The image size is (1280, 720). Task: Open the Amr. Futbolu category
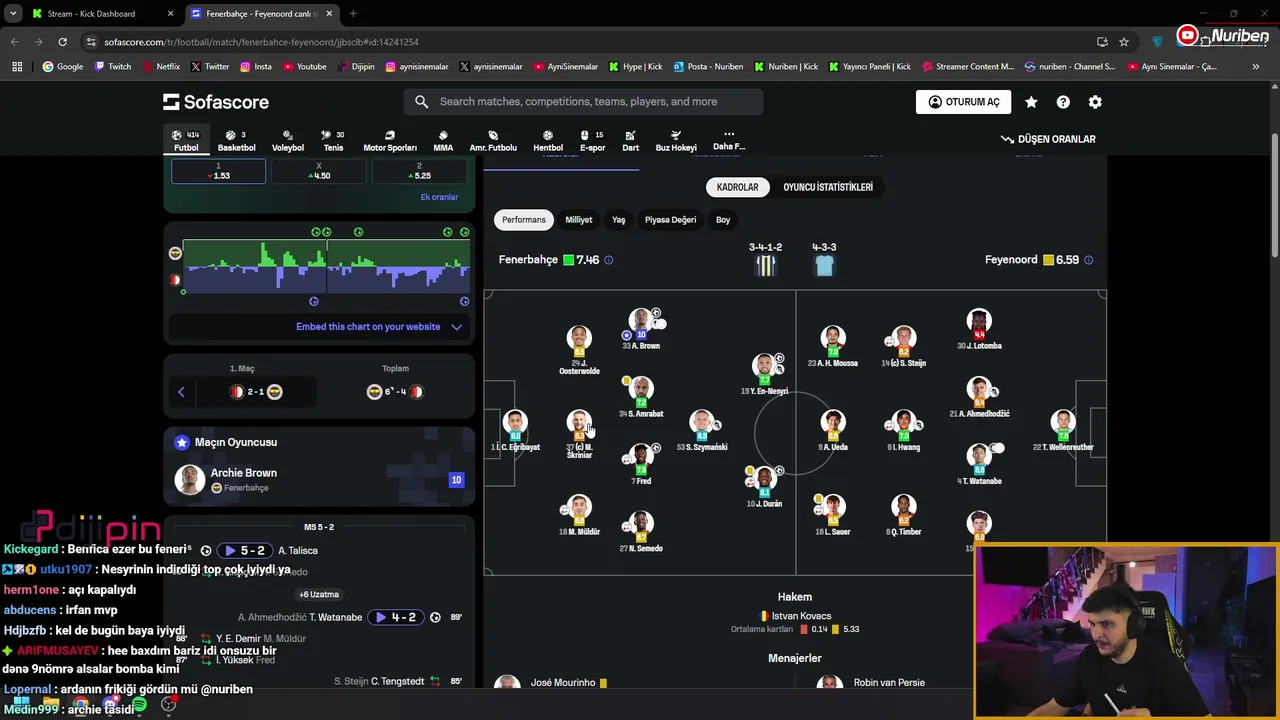(493, 141)
